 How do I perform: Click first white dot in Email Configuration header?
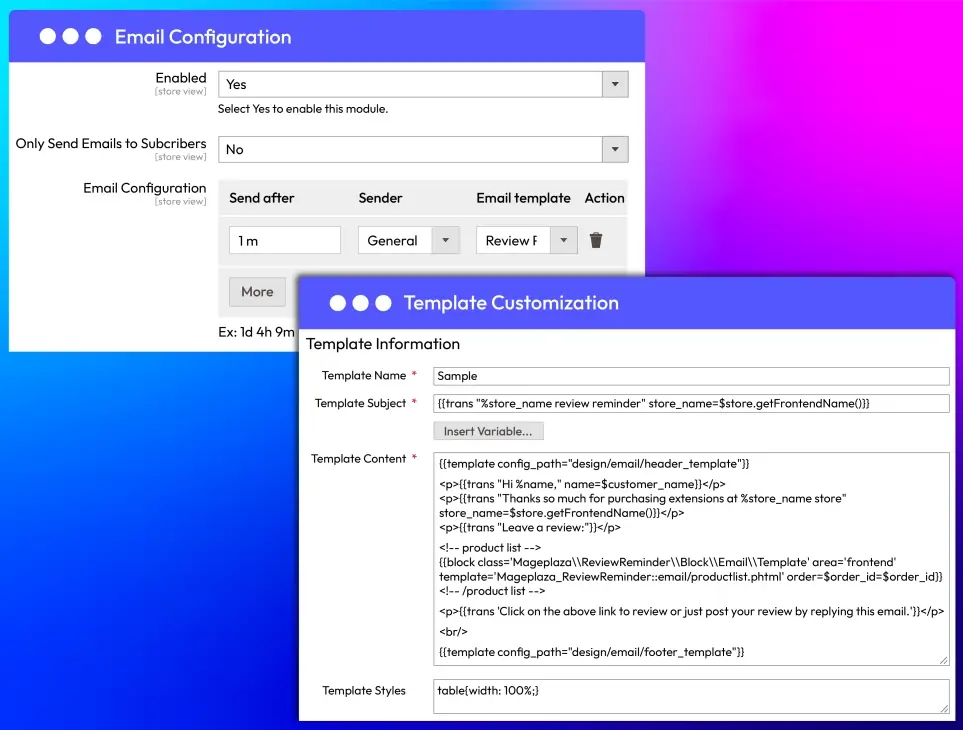47,37
